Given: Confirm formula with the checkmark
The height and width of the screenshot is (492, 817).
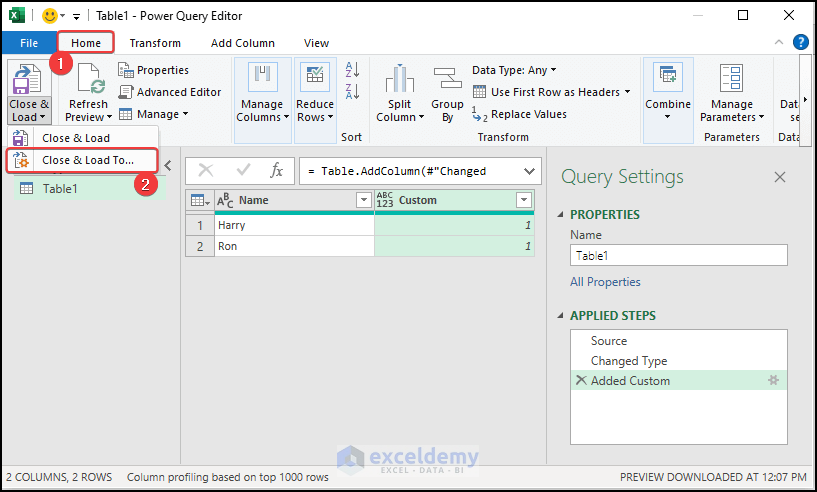Looking at the screenshot, I should coord(243,170).
